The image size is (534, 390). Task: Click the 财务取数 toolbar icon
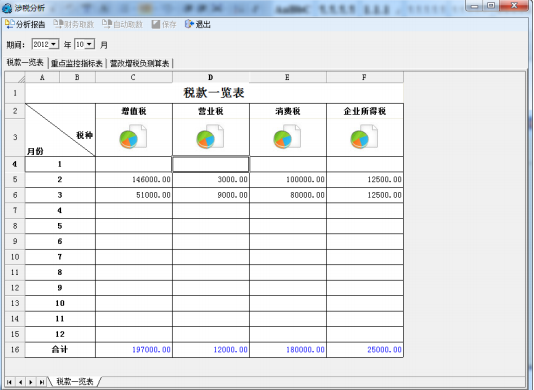click(x=58, y=24)
